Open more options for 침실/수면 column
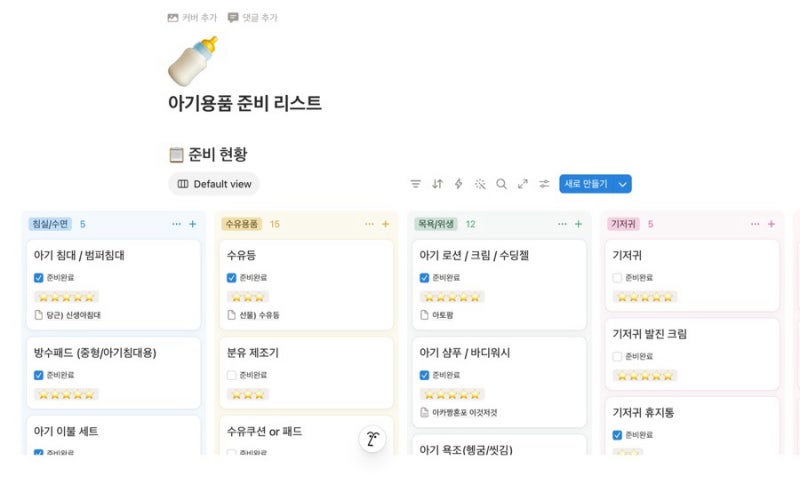Viewport: 800px width, 484px height. (177, 224)
